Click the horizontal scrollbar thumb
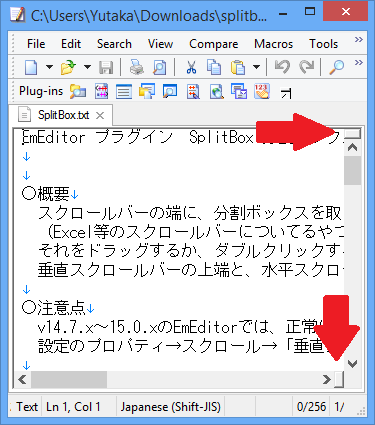The height and width of the screenshot is (425, 375). 69,379
